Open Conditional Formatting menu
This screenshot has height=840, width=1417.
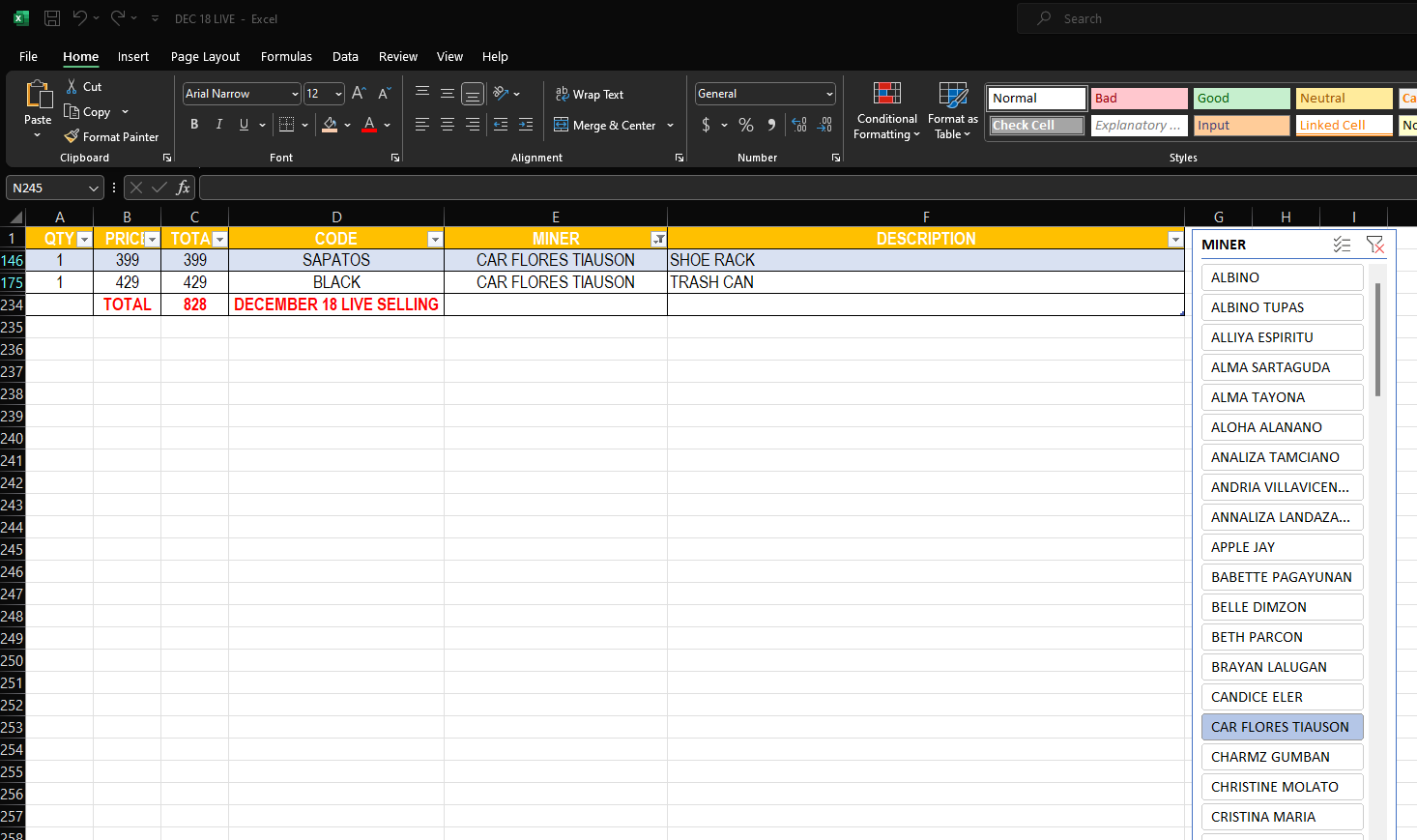tap(887, 110)
